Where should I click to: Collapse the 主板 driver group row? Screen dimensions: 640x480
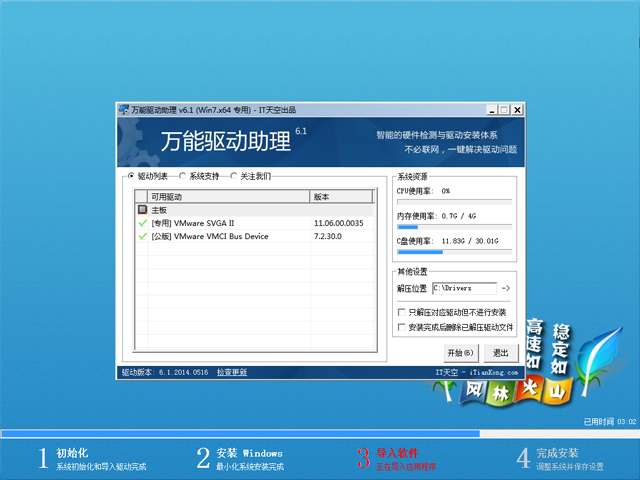(159, 210)
